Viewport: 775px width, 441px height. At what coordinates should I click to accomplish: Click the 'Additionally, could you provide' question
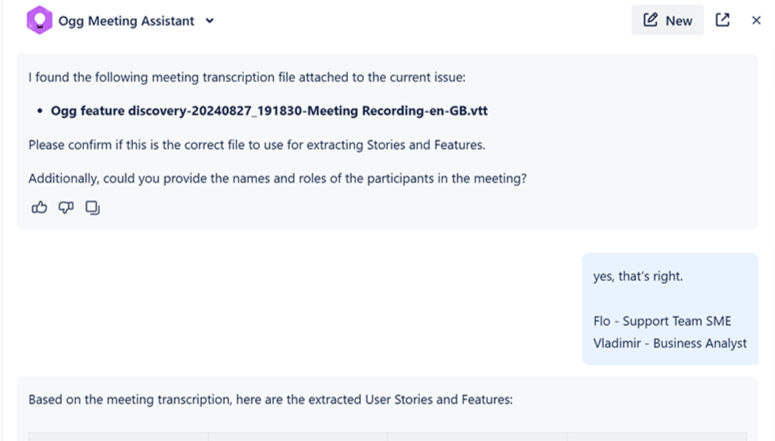tap(277, 178)
